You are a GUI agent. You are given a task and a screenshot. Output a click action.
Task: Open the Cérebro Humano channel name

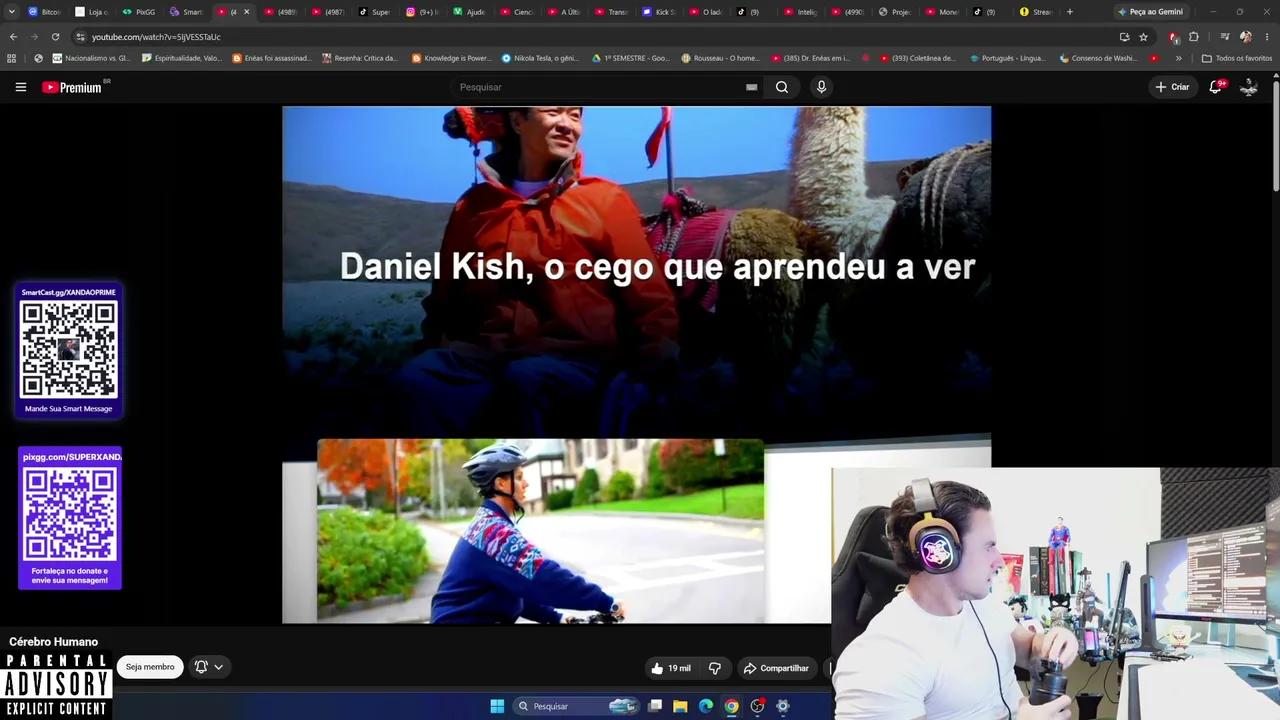click(x=54, y=642)
